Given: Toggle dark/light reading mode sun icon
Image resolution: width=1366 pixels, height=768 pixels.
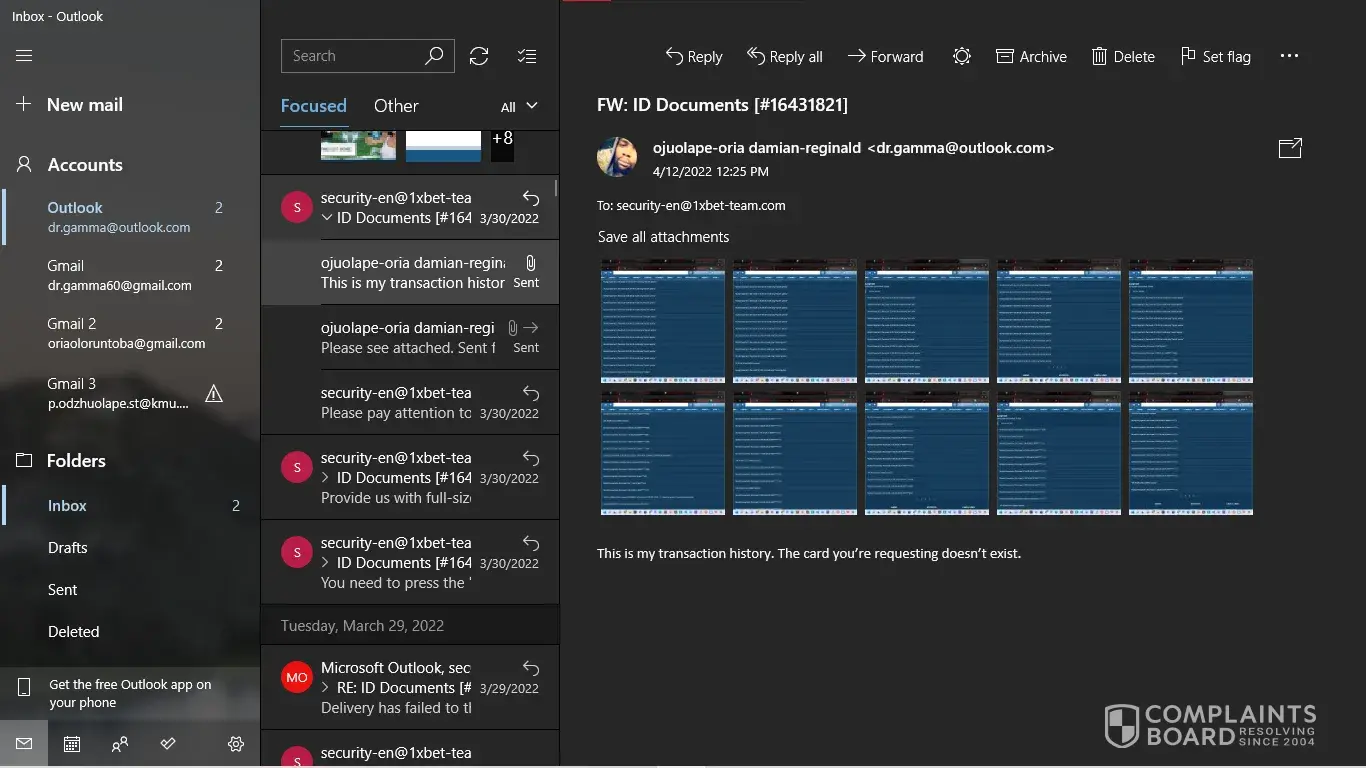Looking at the screenshot, I should coord(961,57).
